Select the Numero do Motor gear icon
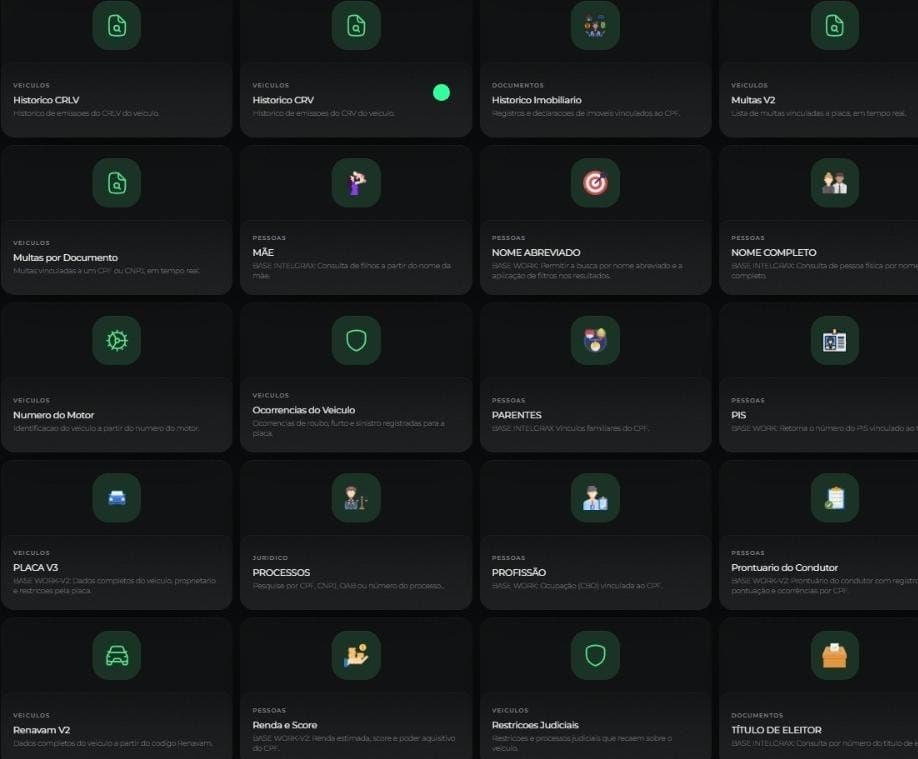Image resolution: width=918 pixels, height=759 pixels. (x=117, y=340)
